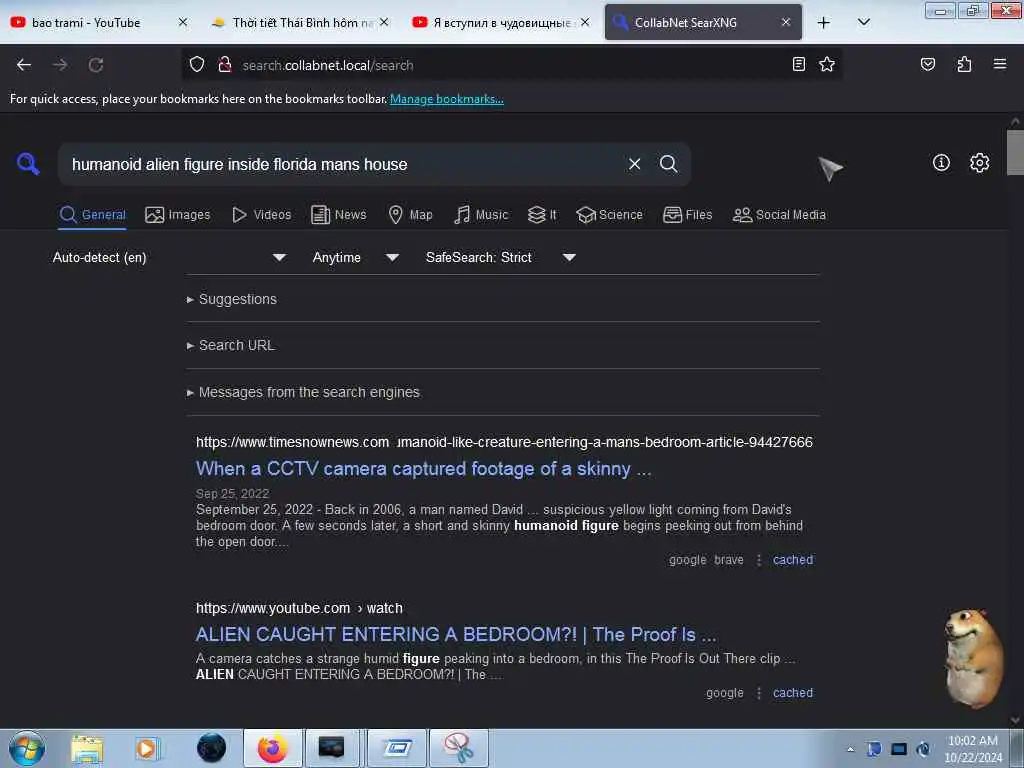
Task: Open the SafeSearch: Strict dropdown
Action: coord(500,257)
